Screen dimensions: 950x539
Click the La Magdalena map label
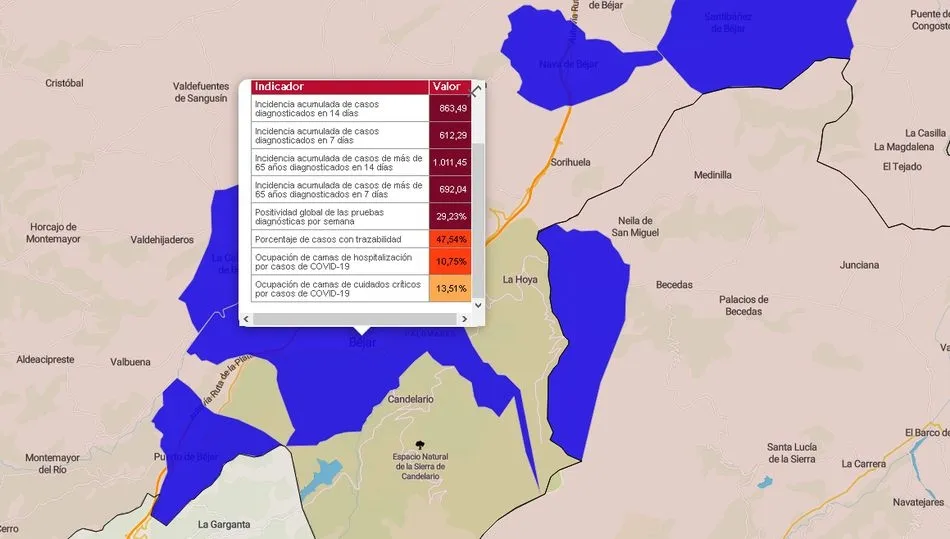pos(903,147)
